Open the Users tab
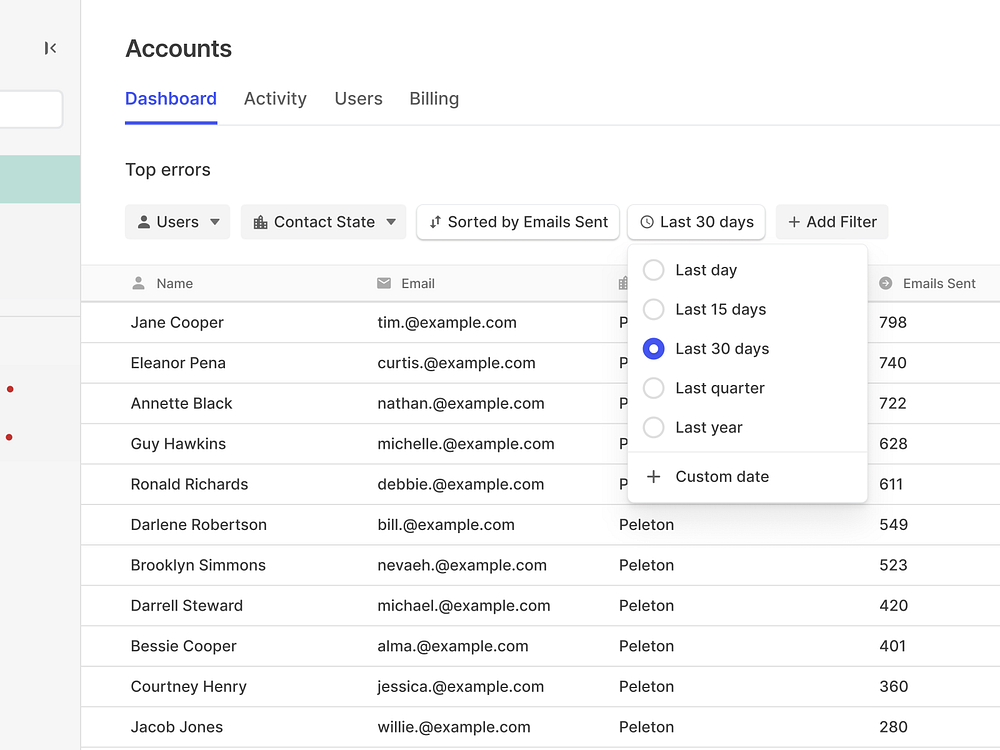This screenshot has height=750, width=1000. pyautogui.click(x=358, y=99)
